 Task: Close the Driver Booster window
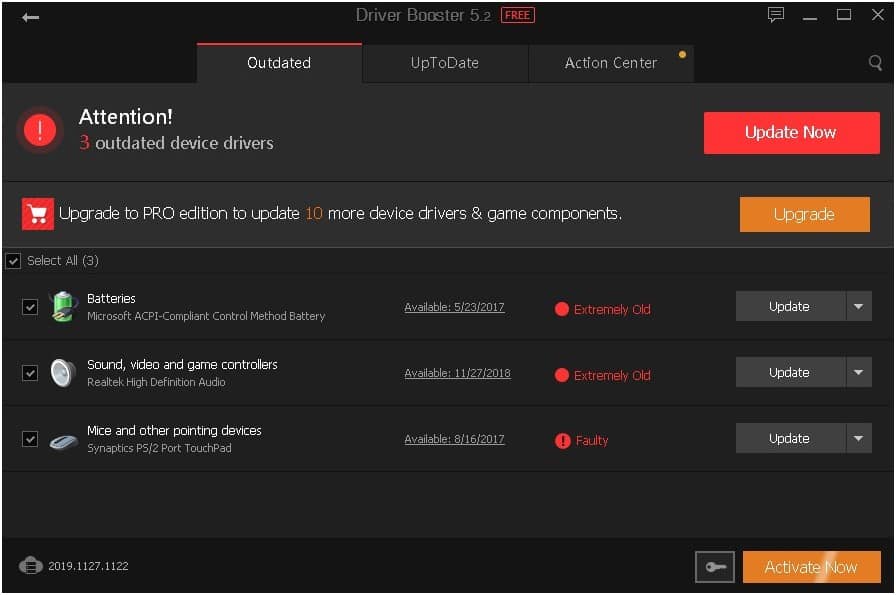point(877,15)
